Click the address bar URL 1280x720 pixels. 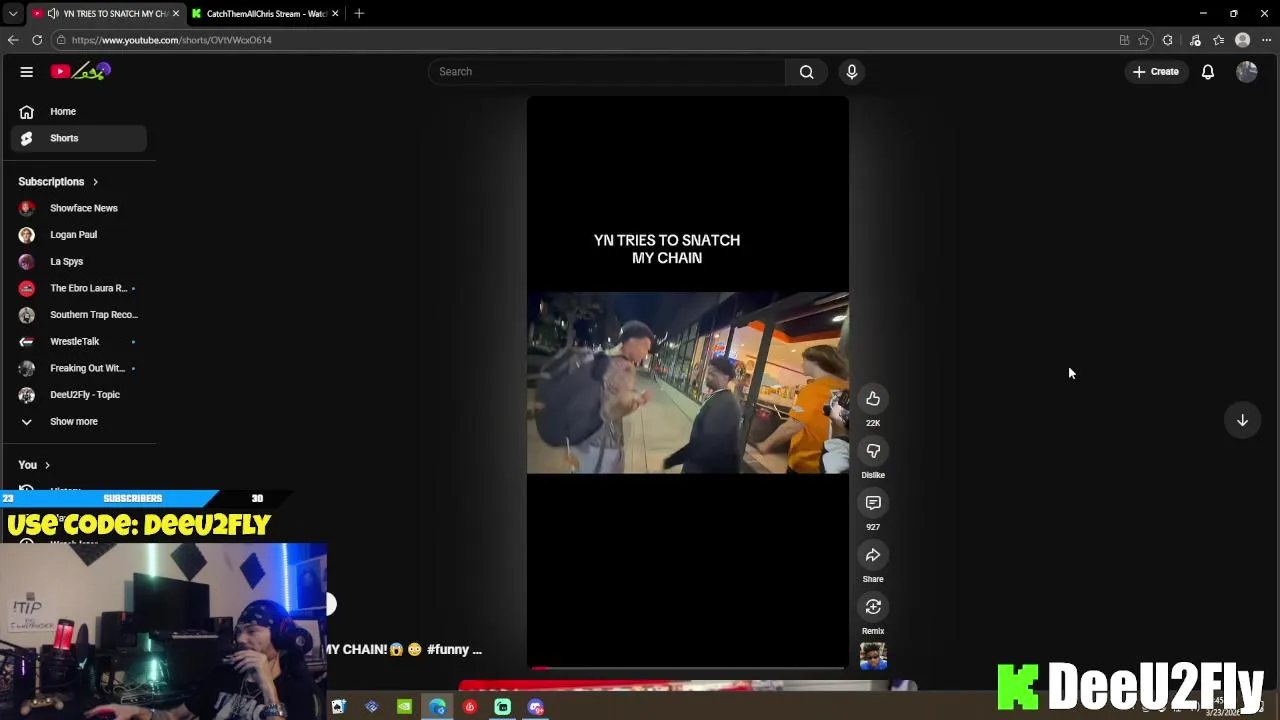(x=171, y=40)
